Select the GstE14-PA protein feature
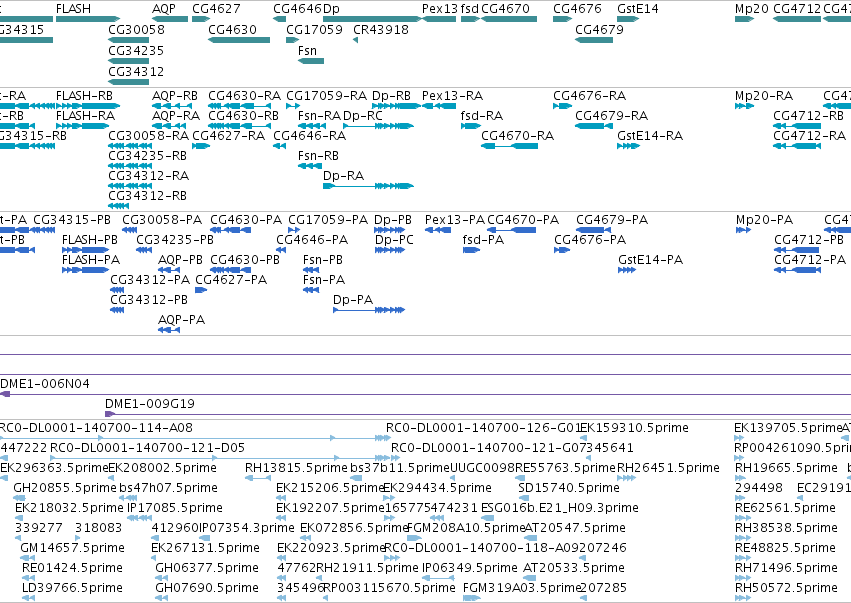 627,270
